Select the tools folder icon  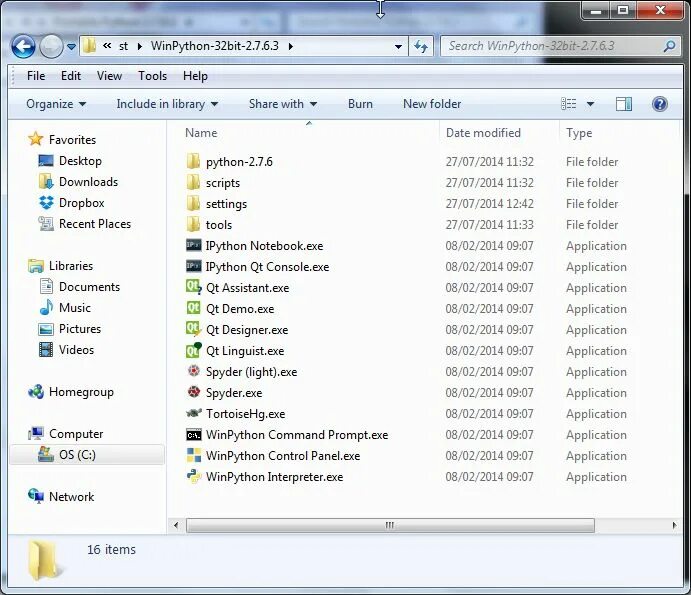(193, 224)
